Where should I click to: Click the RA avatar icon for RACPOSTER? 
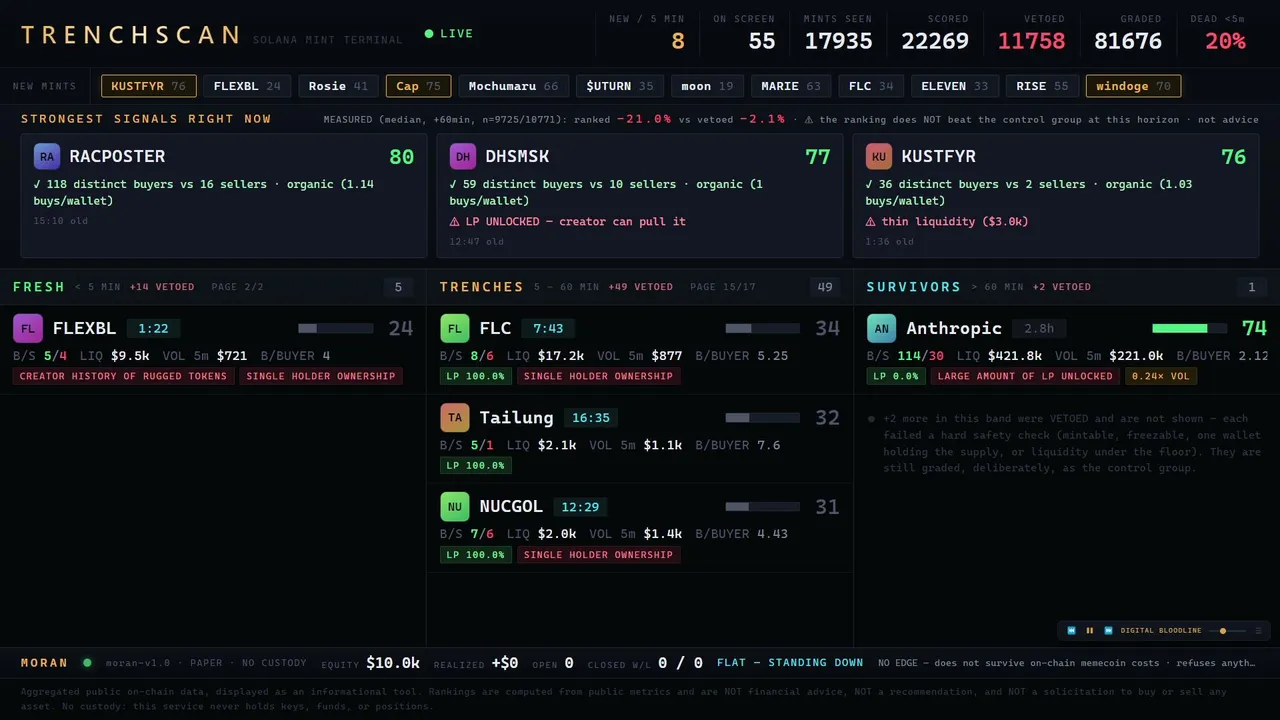(47, 157)
